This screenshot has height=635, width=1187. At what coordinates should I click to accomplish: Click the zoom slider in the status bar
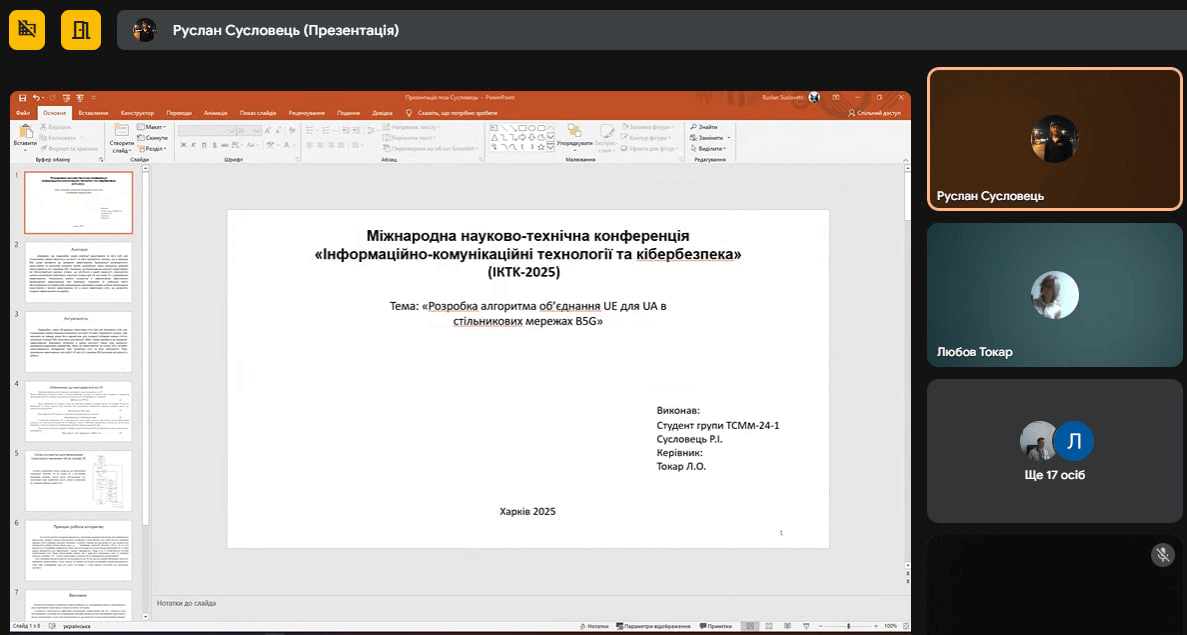(847, 626)
